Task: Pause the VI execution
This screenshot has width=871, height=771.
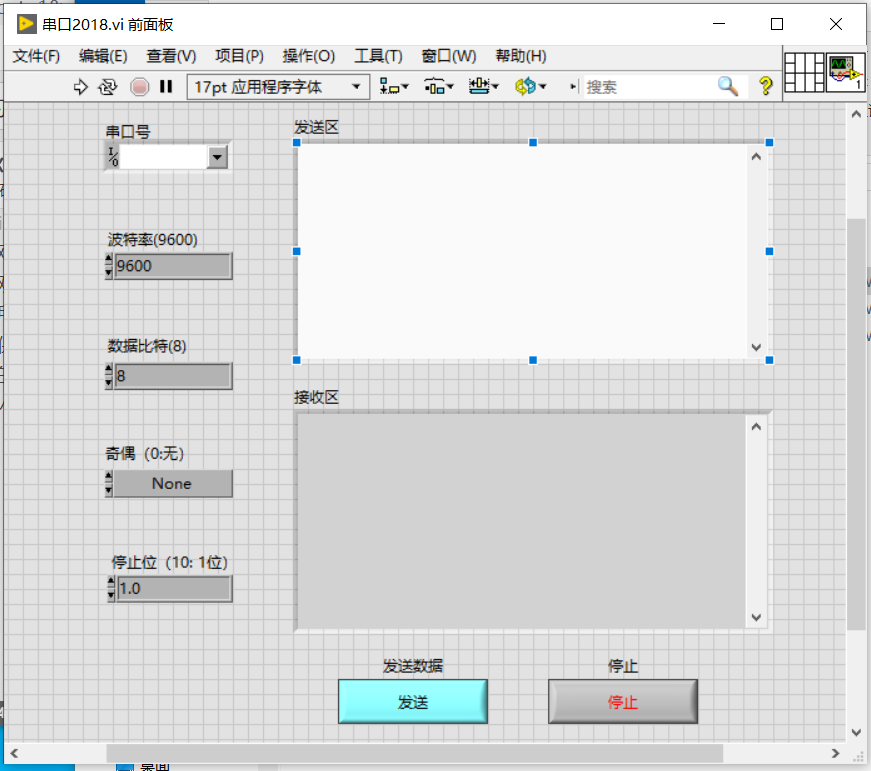Action: click(x=167, y=87)
